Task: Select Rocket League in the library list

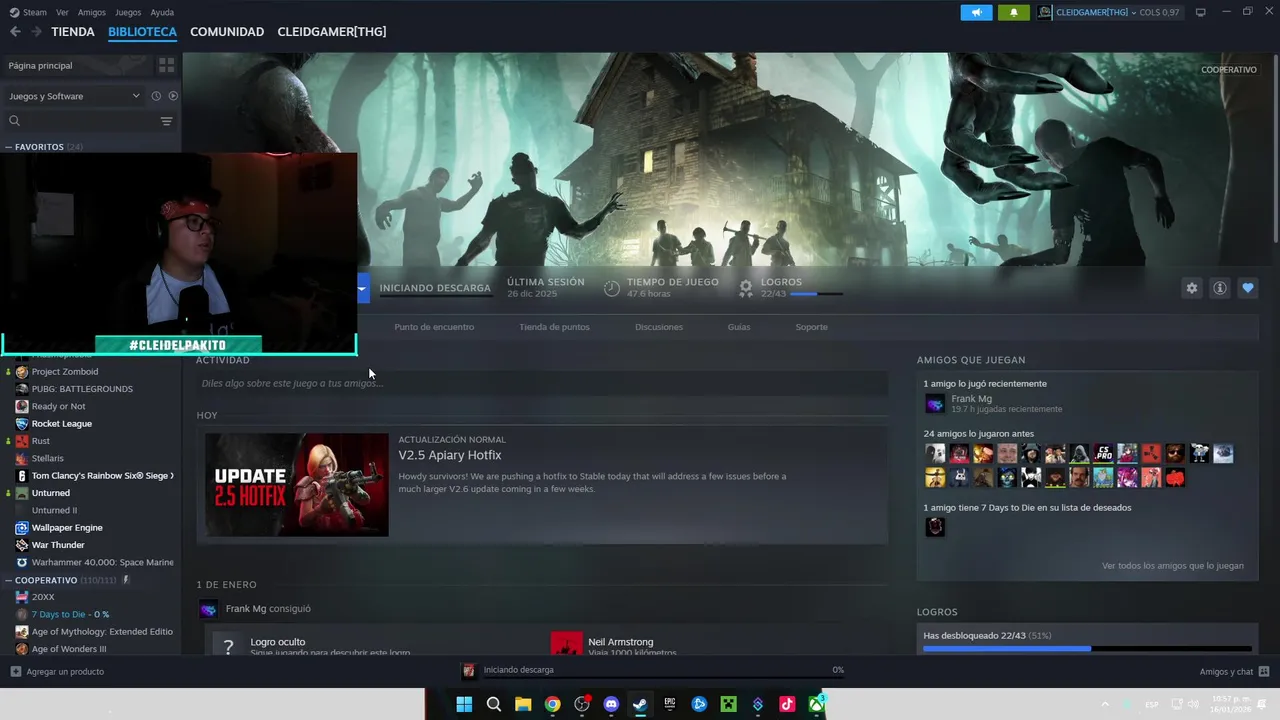Action: [61, 424]
